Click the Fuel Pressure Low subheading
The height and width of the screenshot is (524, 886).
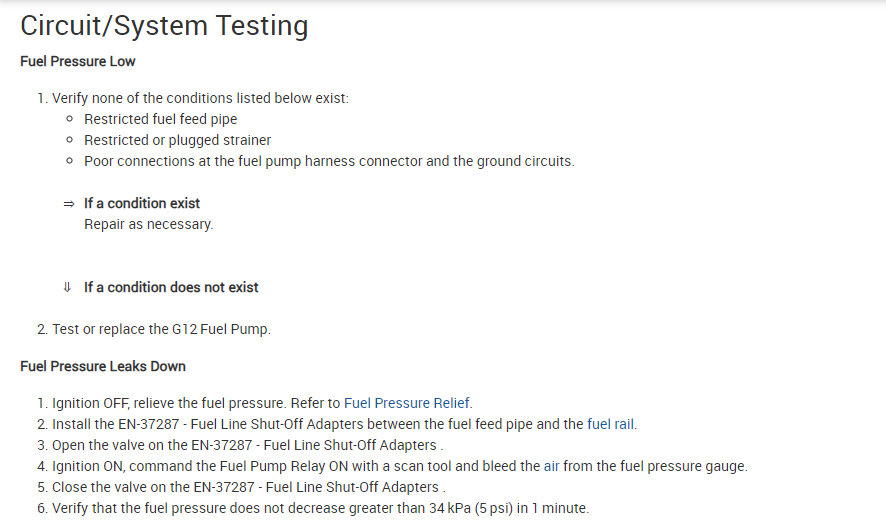click(x=78, y=62)
